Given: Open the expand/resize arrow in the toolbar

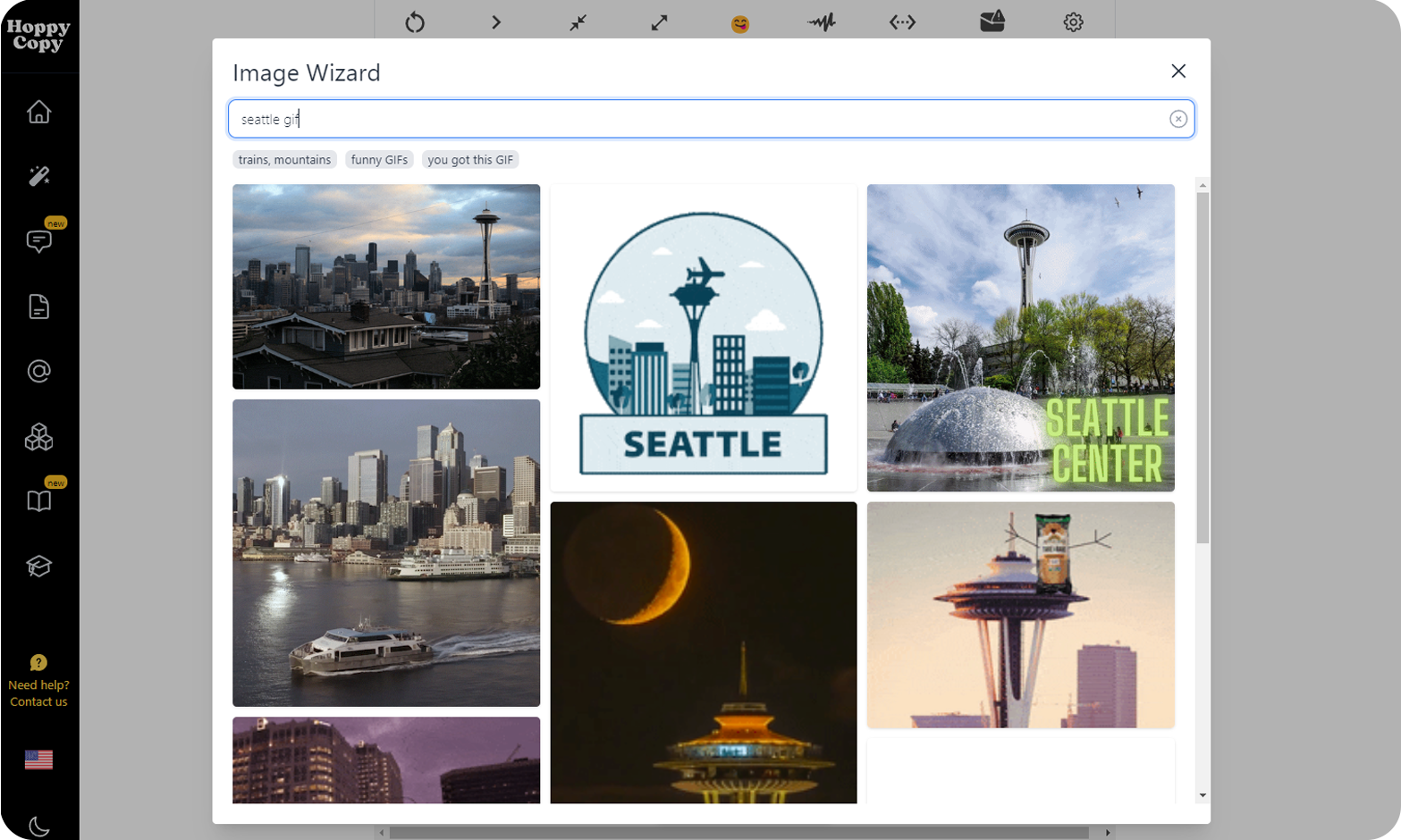Looking at the screenshot, I should [x=659, y=23].
